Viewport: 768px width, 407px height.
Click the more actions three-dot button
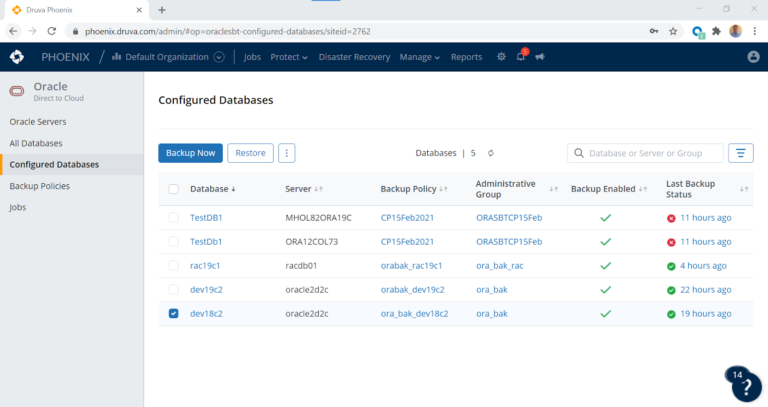pyautogui.click(x=287, y=153)
